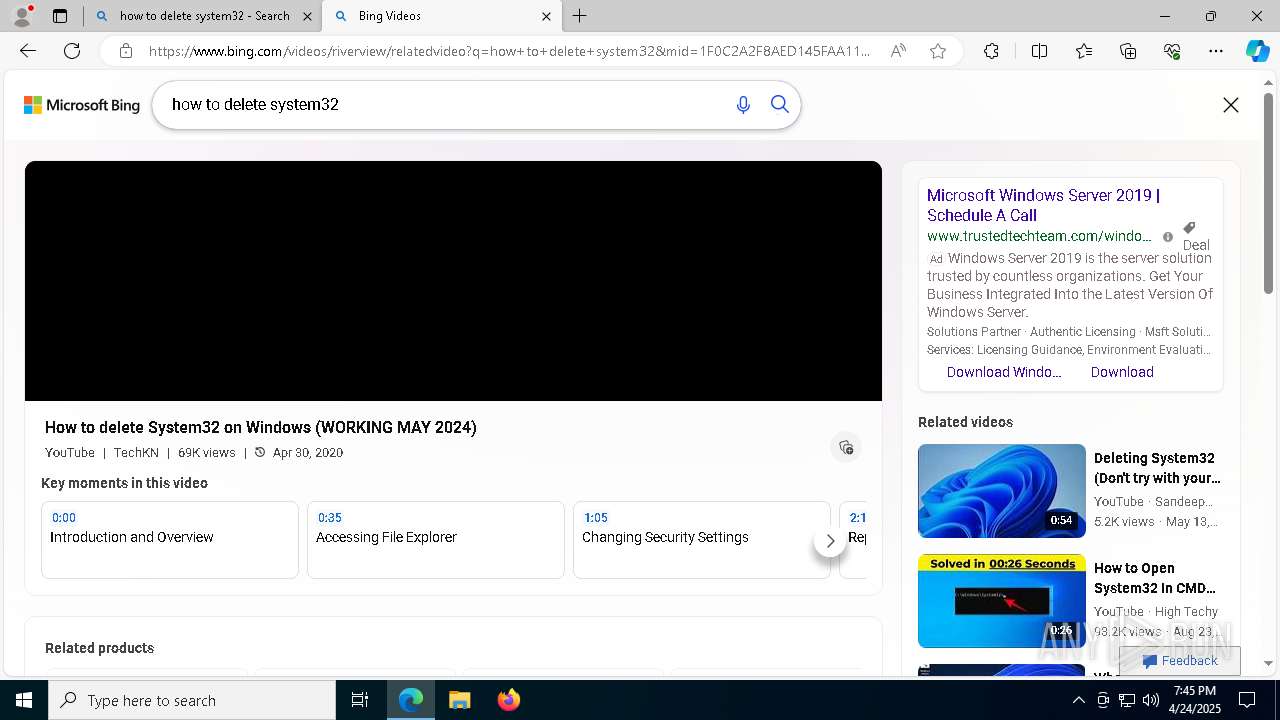Screen dimensions: 1280x720
Task: Open browser Collections
Action: (1128, 51)
